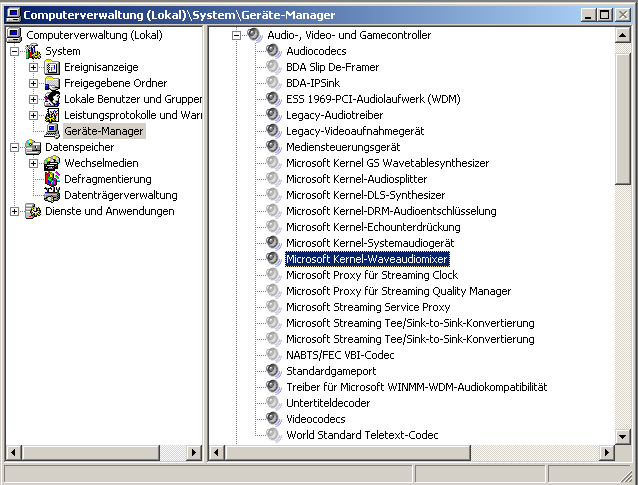
Task: Expand Lokale Benutzer und Gruppen
Action: tap(33, 100)
